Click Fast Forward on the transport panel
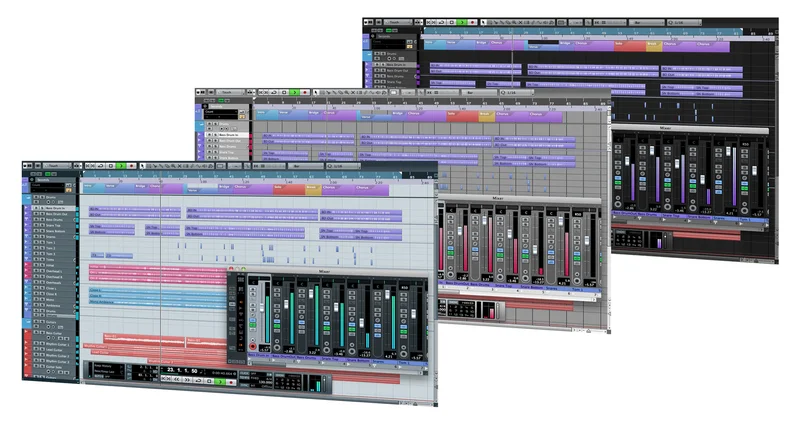The width and height of the screenshot is (800, 426). [187, 382]
